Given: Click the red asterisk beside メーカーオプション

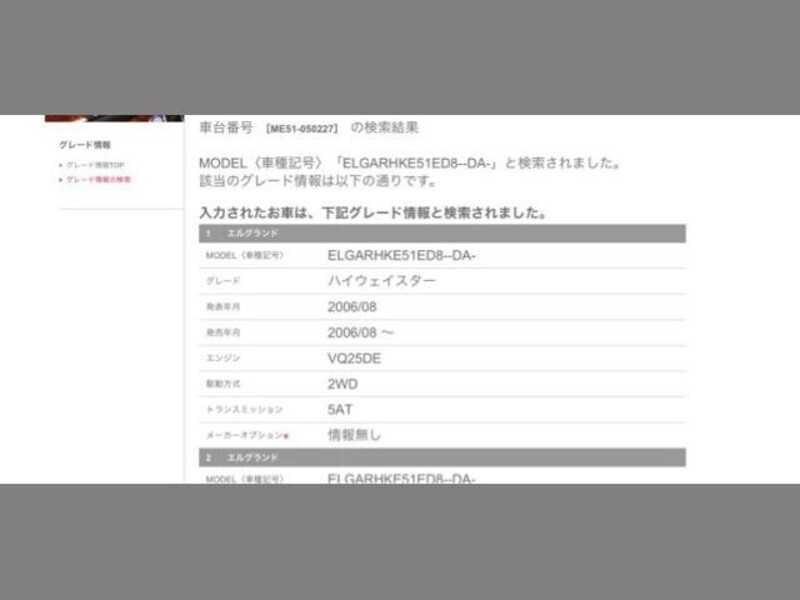Looking at the screenshot, I should click(286, 436).
